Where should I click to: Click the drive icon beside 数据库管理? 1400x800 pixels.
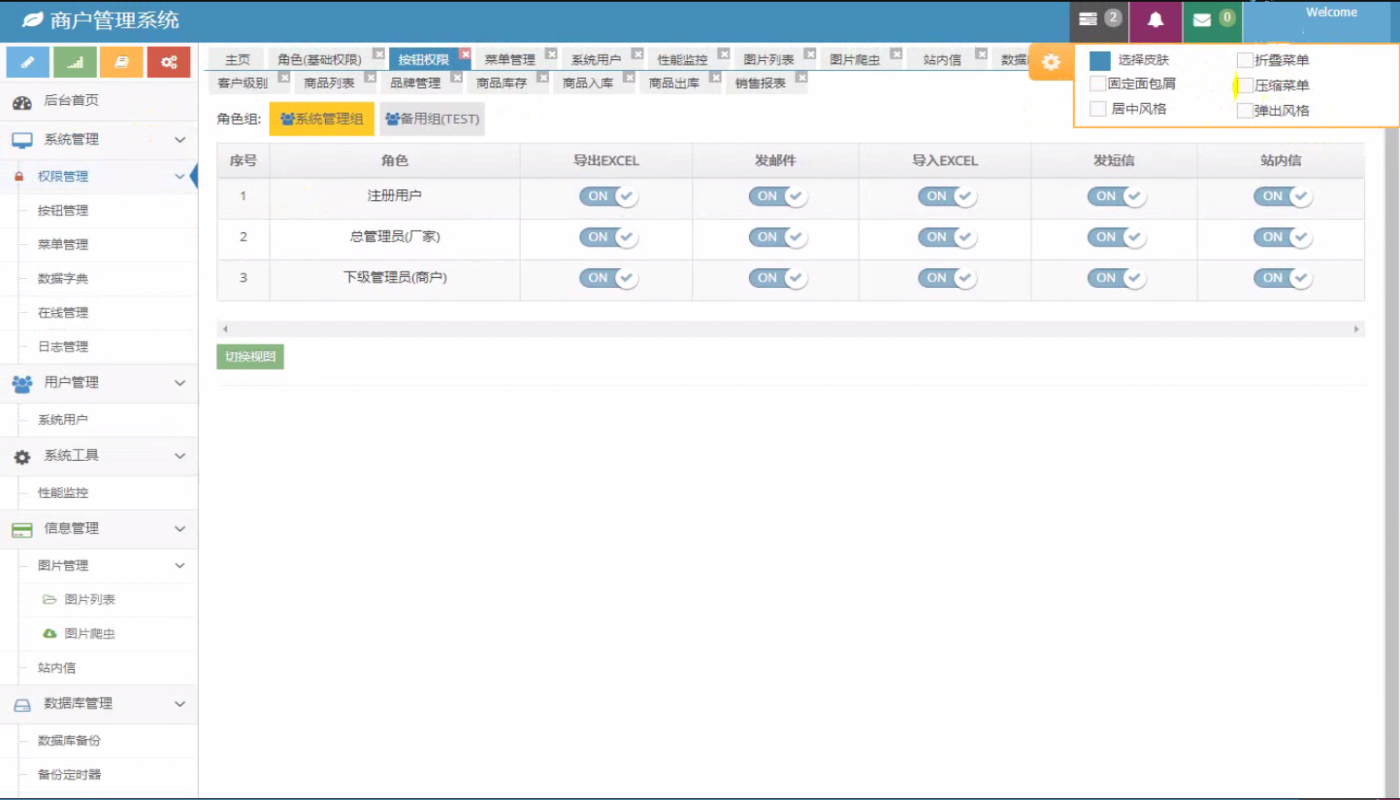pos(22,705)
